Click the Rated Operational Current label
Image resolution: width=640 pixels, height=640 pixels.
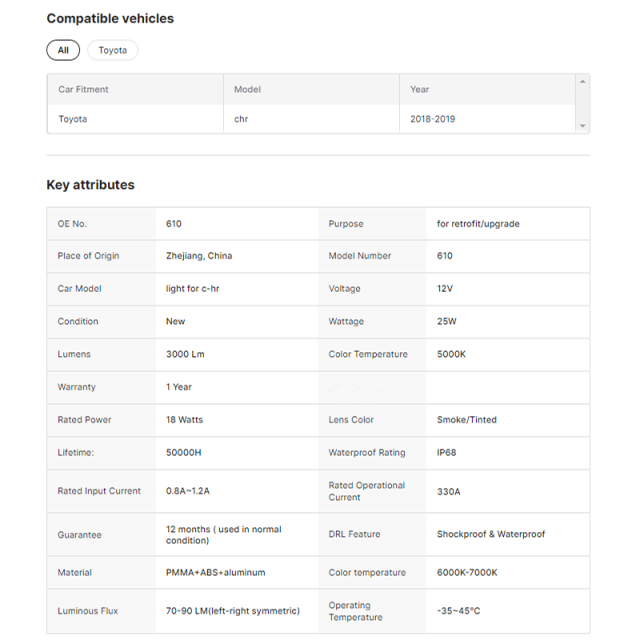tap(367, 491)
